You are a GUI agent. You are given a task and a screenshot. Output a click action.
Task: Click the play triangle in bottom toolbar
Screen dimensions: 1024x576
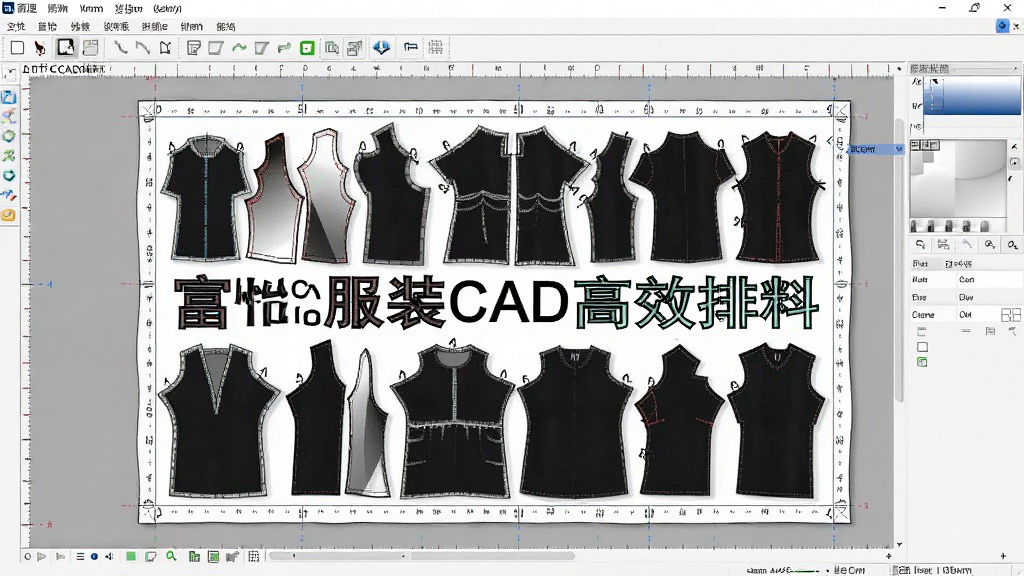coord(42,556)
